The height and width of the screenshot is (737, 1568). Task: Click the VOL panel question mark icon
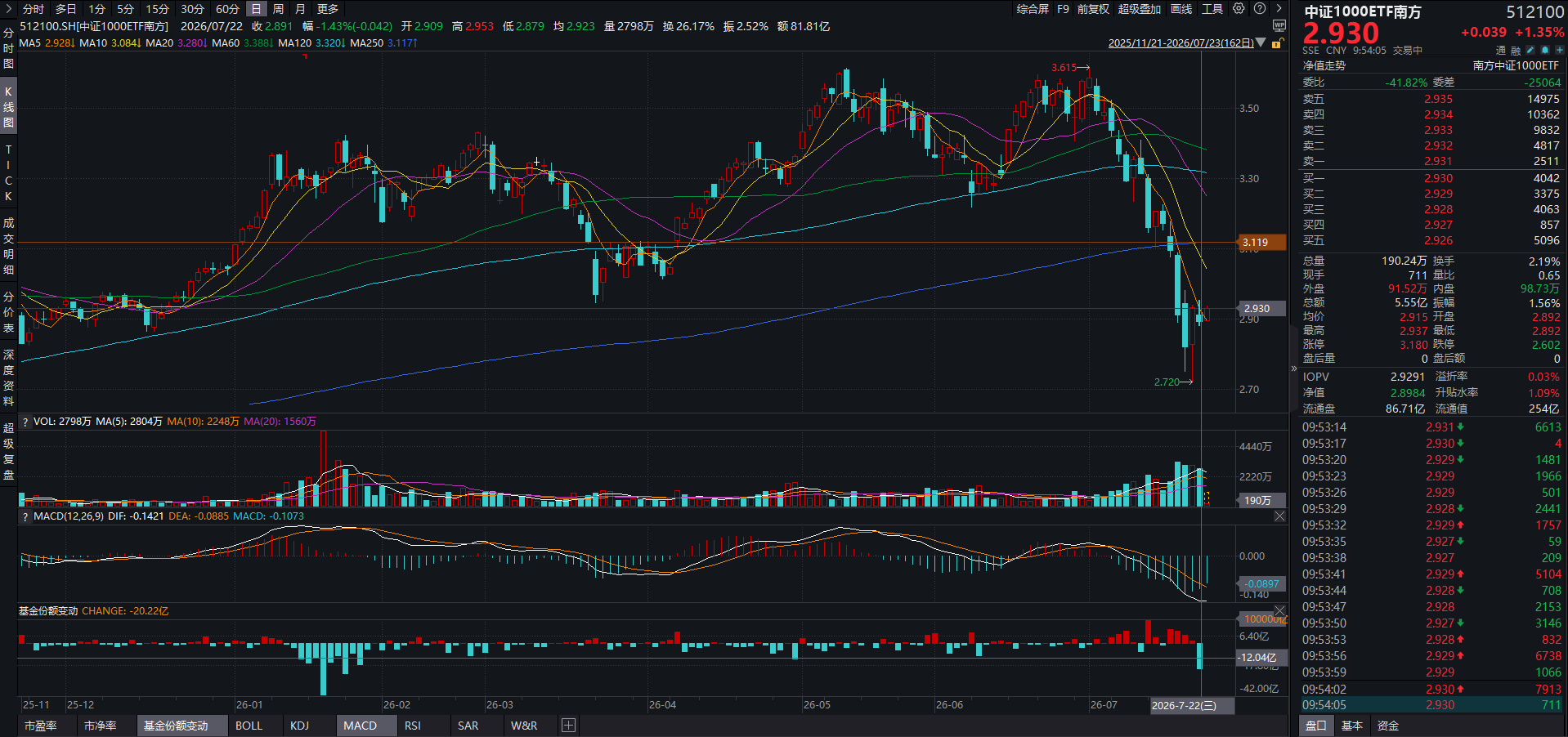[x=25, y=422]
